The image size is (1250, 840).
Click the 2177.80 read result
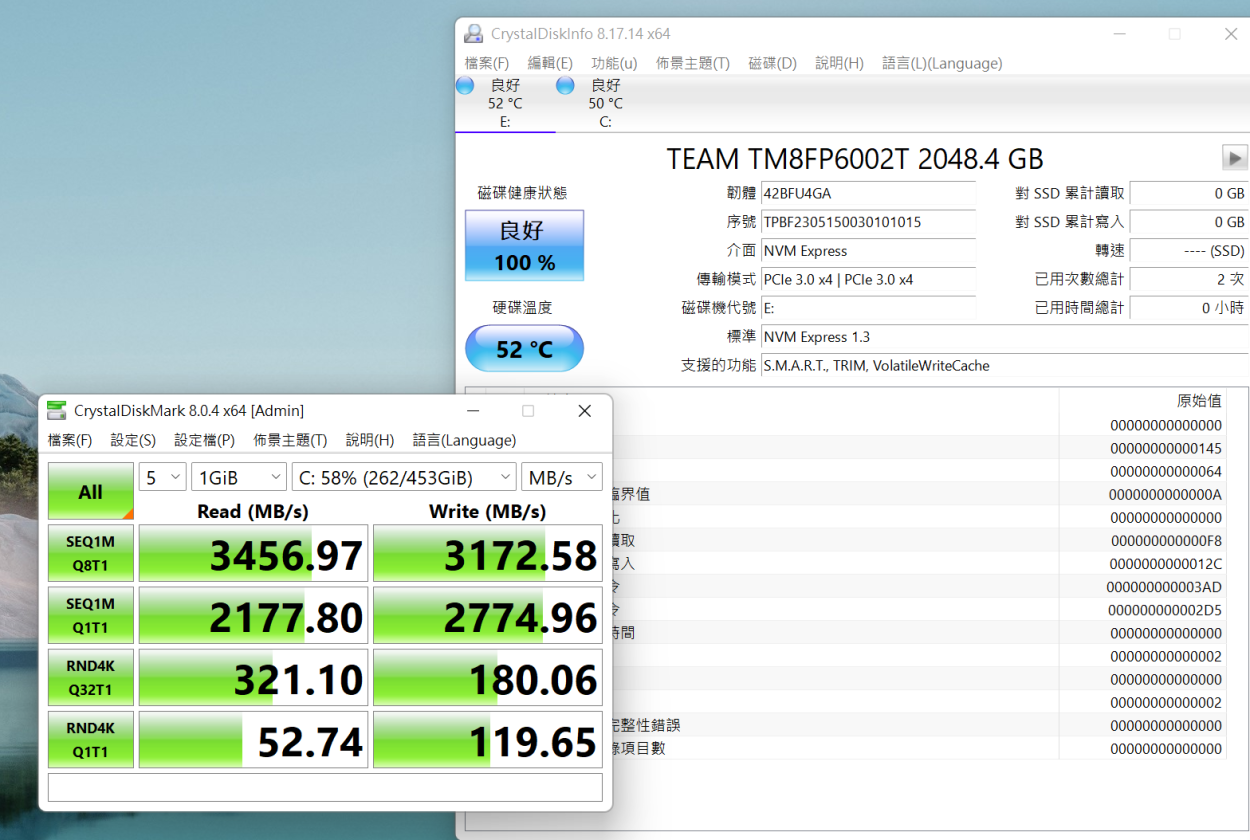(x=253, y=615)
